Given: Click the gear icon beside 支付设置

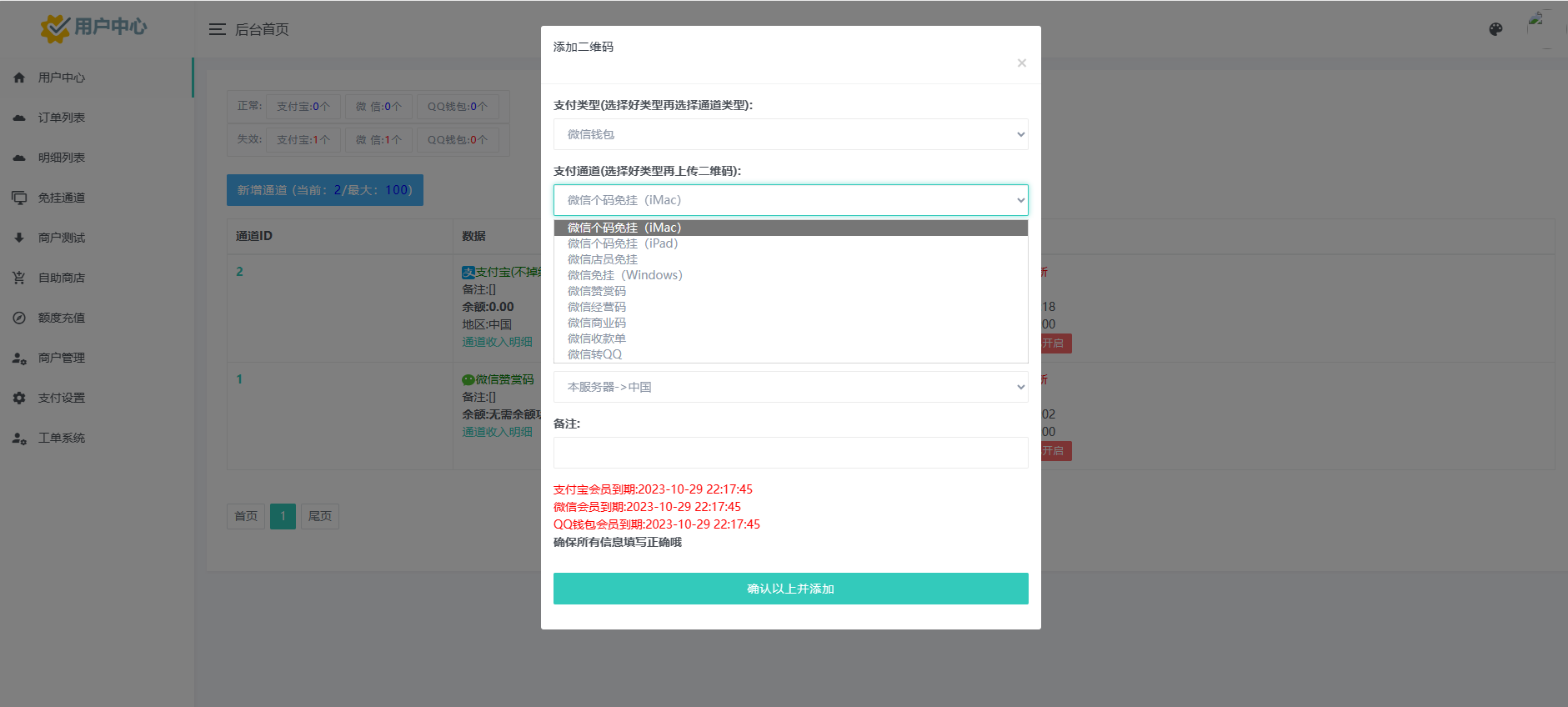Looking at the screenshot, I should [x=19, y=398].
